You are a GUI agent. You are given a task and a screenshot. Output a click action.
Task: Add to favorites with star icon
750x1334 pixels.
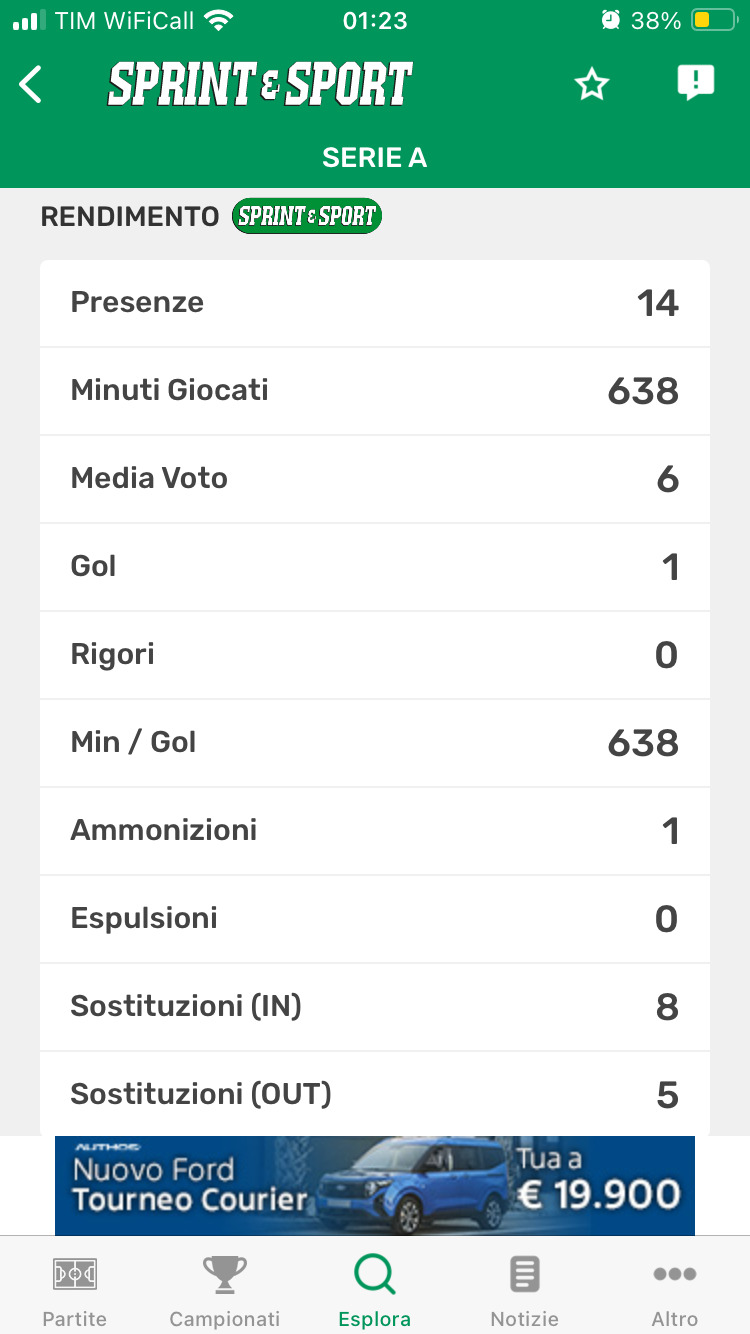click(592, 85)
